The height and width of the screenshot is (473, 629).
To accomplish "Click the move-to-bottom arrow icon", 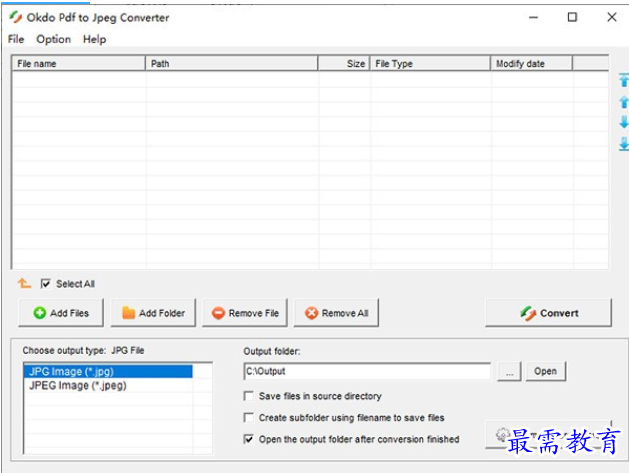I will [x=624, y=144].
